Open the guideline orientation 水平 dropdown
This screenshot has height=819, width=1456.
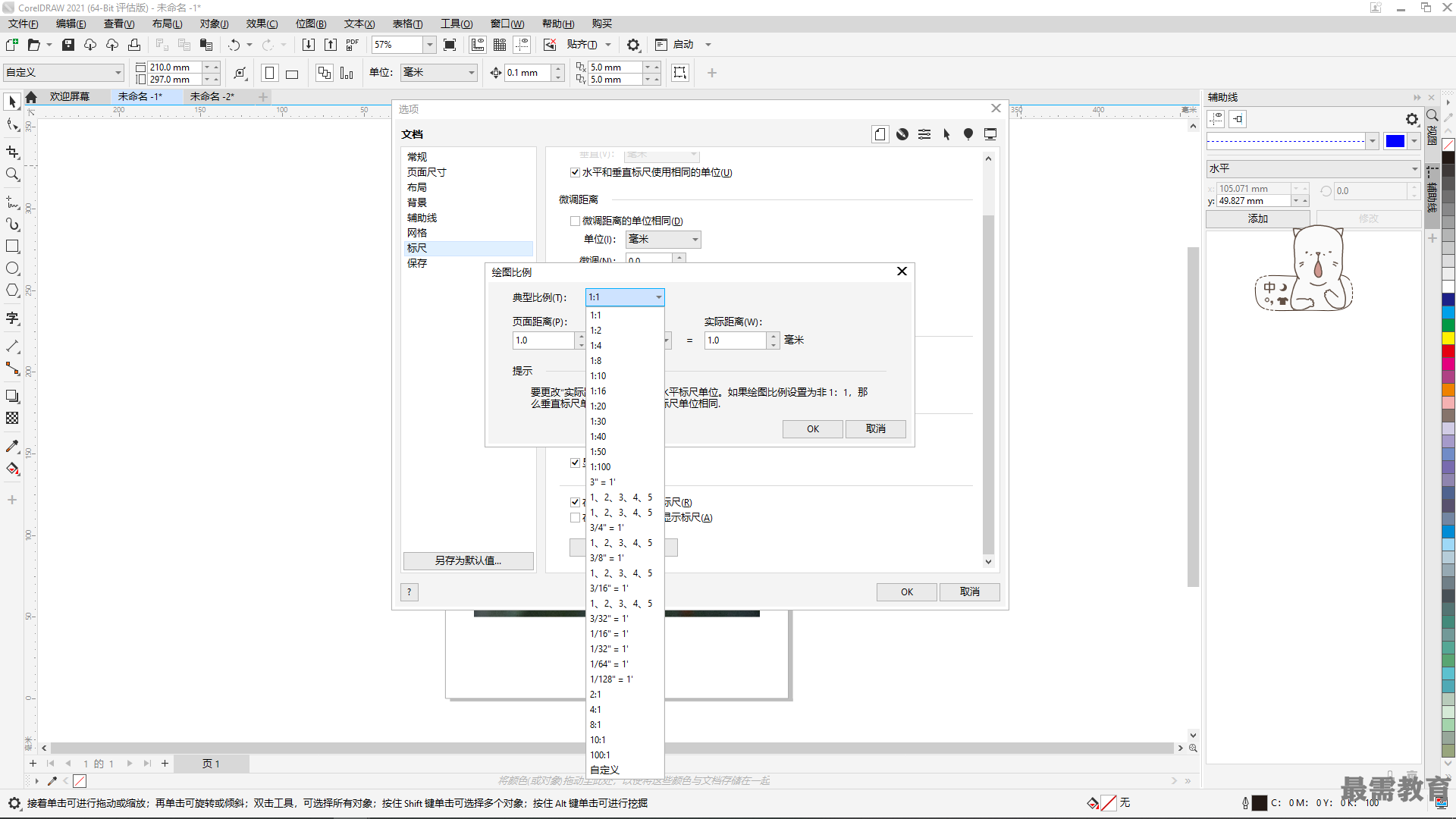tap(1313, 168)
